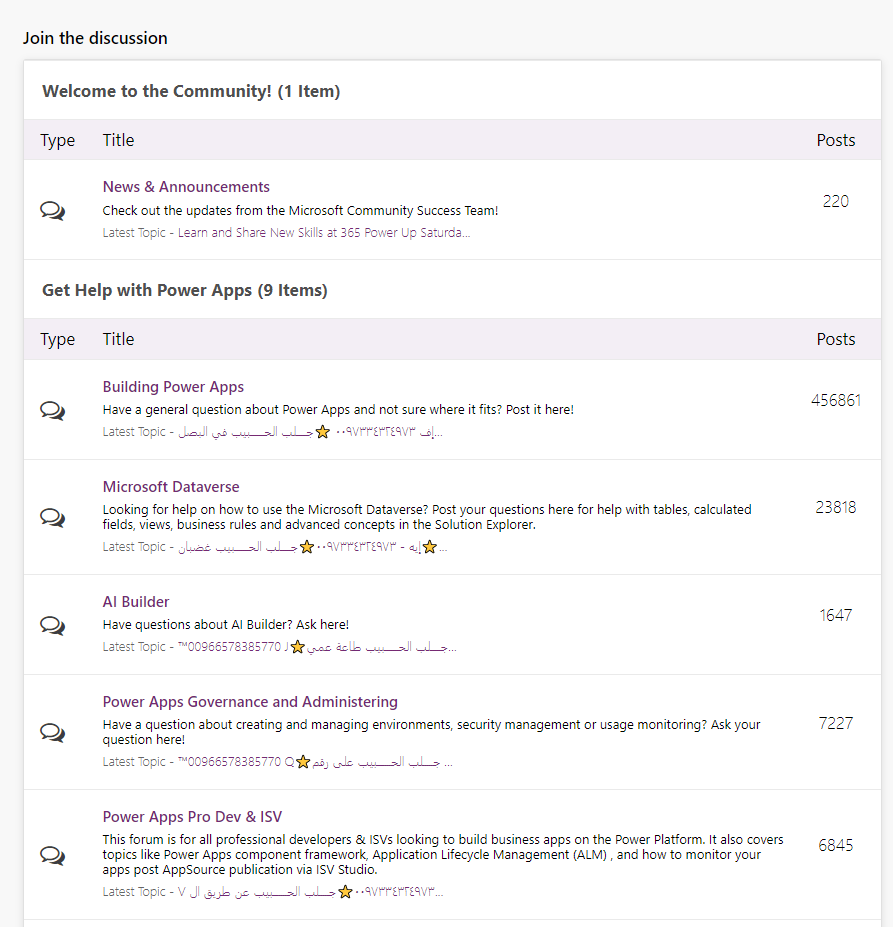
Task: Open latest topic under Pro Dev & ISV
Action: pyautogui.click(x=310, y=892)
